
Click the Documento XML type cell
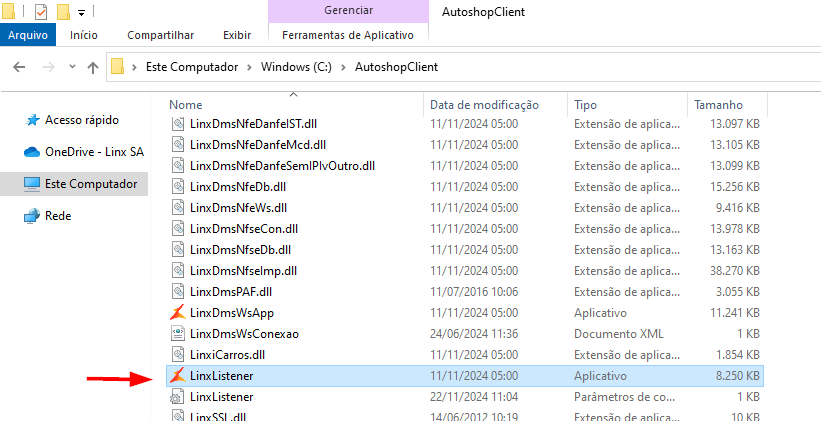(x=619, y=334)
